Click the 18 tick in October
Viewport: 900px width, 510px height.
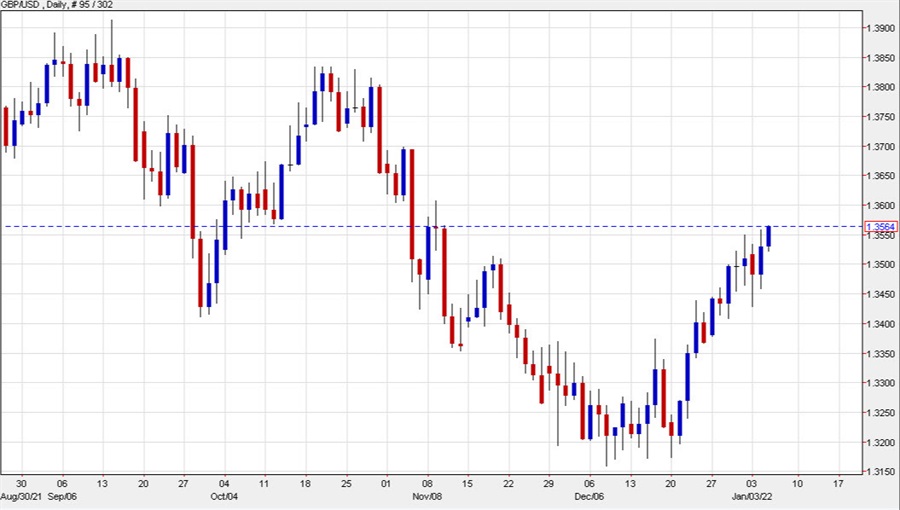[305, 484]
